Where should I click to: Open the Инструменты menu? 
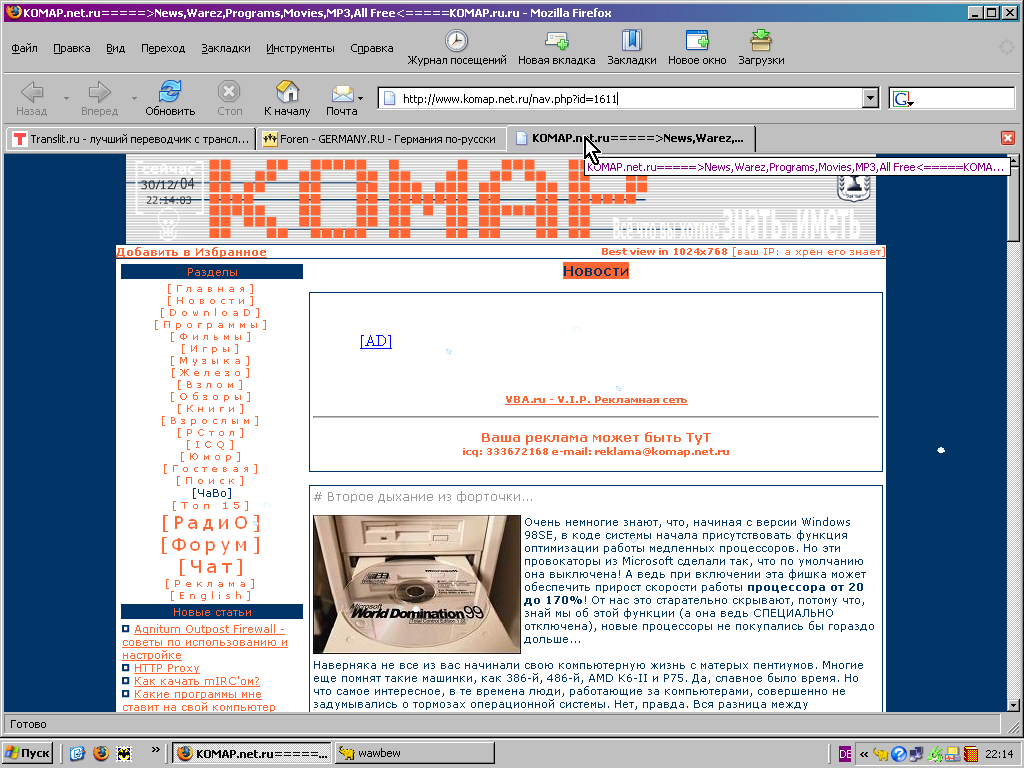[x=300, y=48]
